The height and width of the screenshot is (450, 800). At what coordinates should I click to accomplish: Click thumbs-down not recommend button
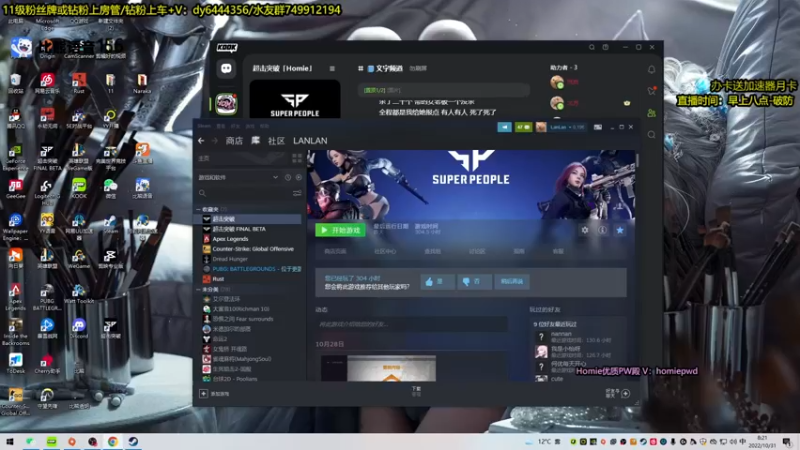(474, 282)
